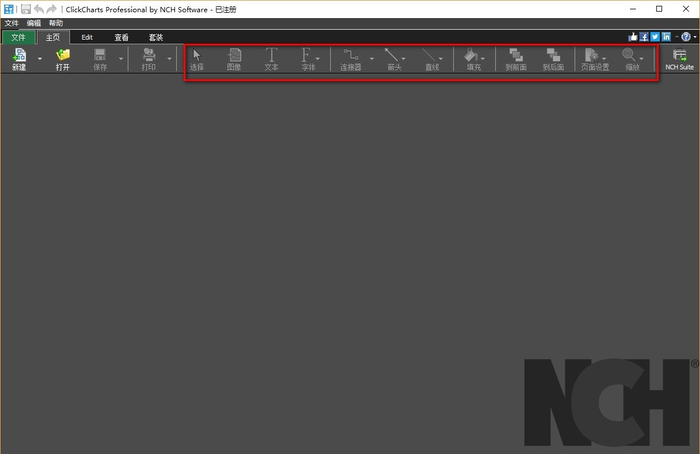This screenshot has height=454, width=700.
Task: Open the 帮助 menu in menu bar
Action: click(56, 22)
